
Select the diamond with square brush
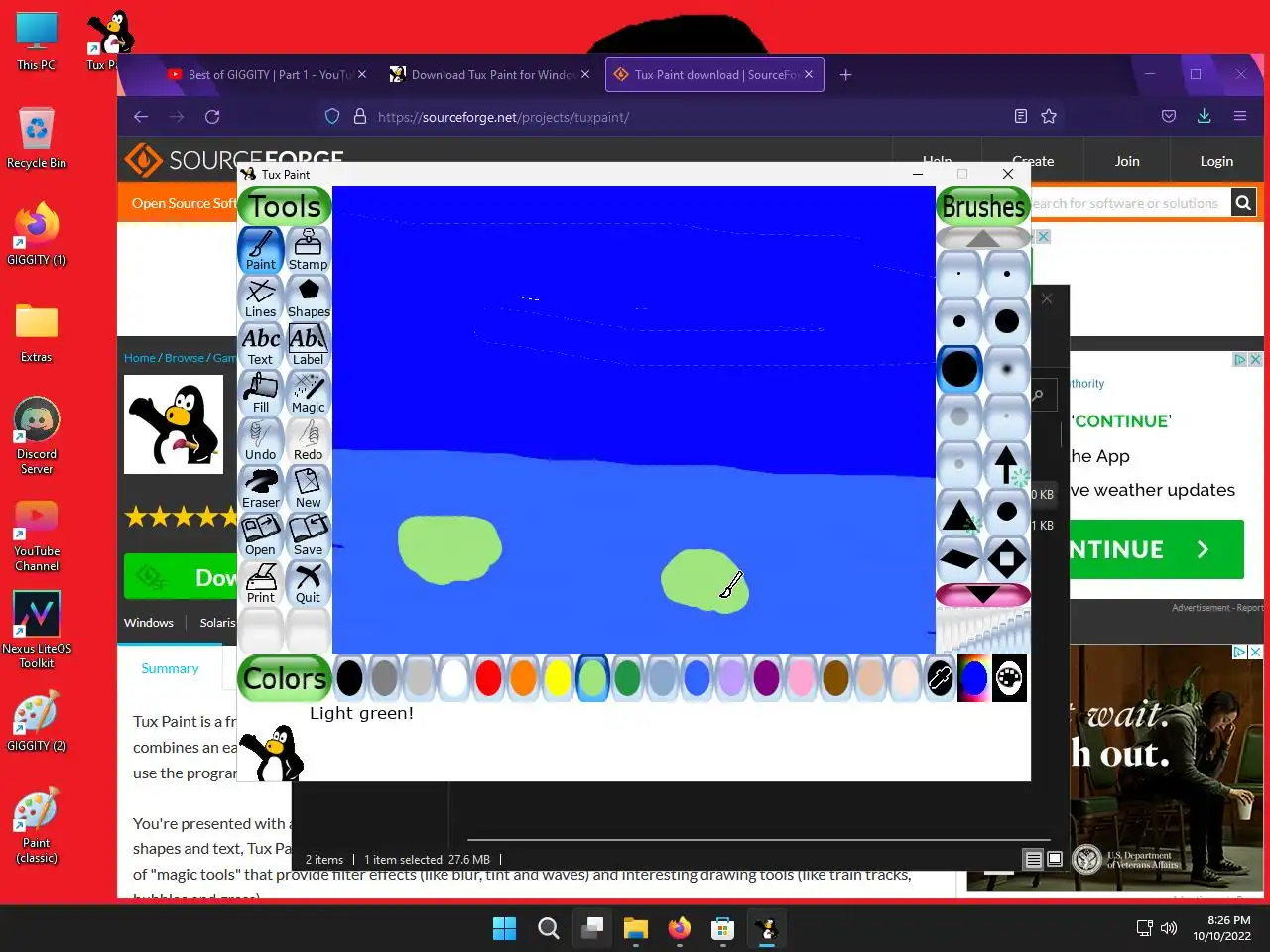pos(1006,559)
